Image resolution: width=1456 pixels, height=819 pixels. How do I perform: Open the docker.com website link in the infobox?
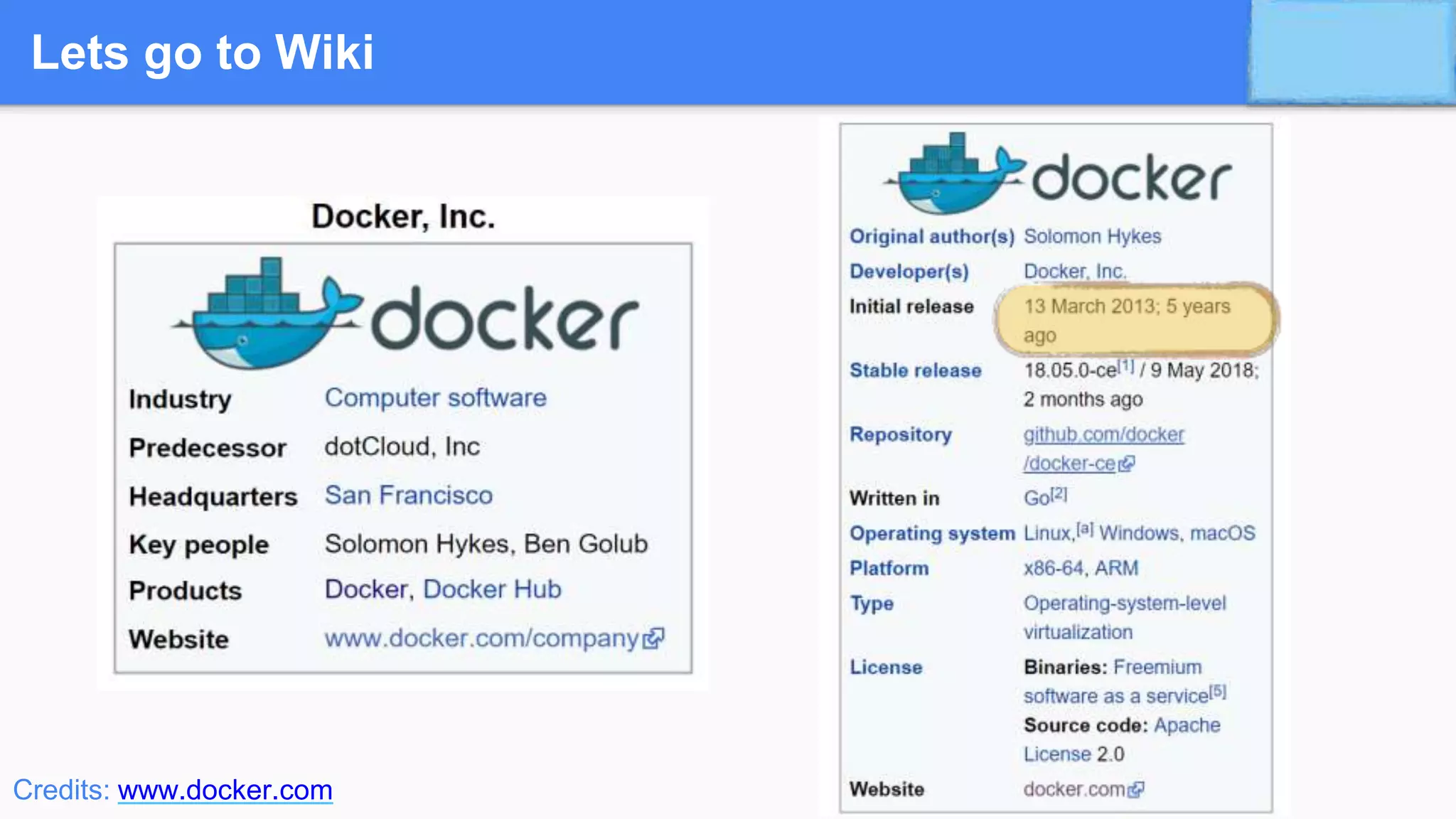coord(1074,789)
